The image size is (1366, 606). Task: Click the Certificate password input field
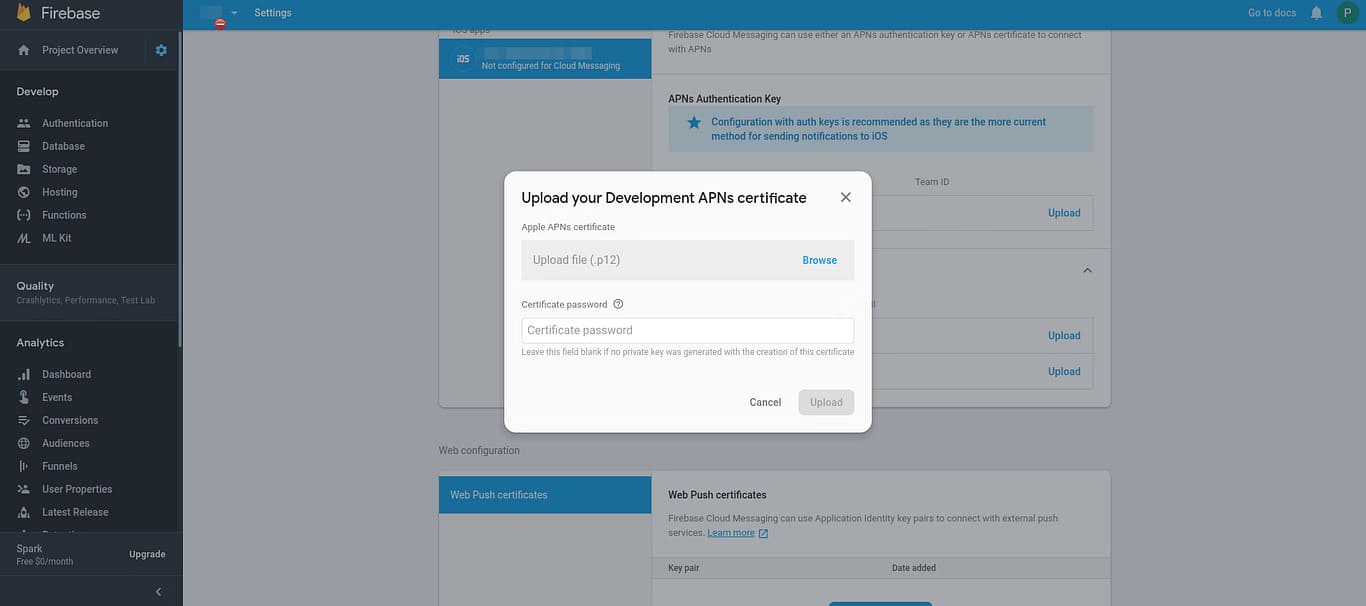687,329
